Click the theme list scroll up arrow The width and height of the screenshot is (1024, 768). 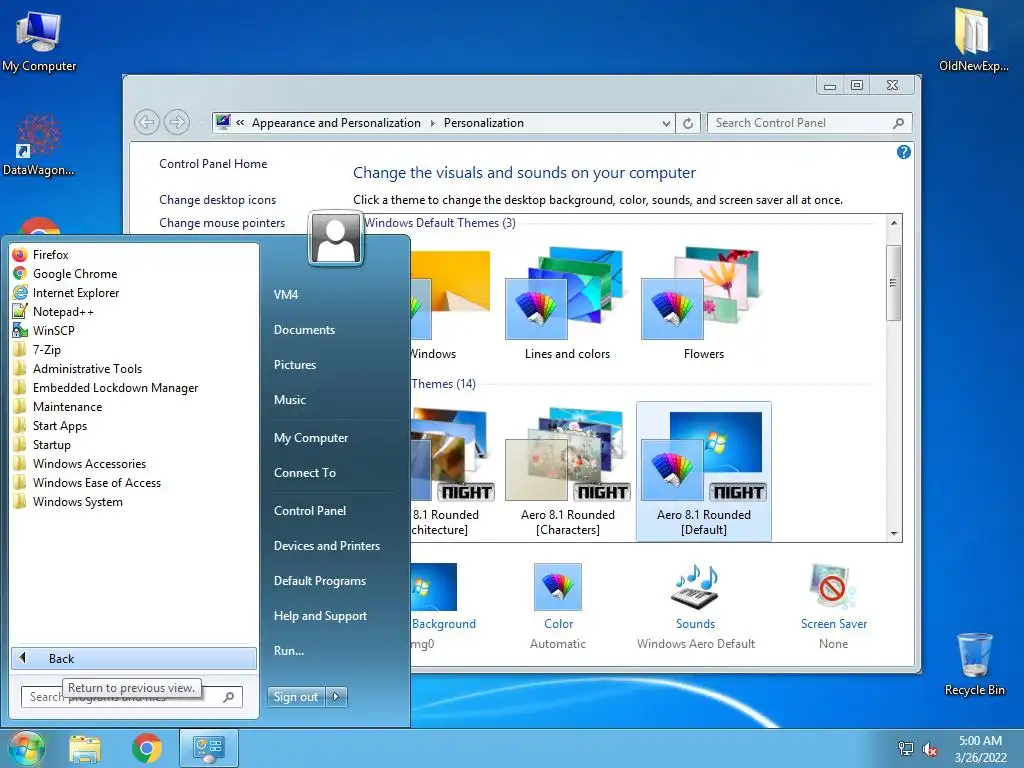pyautogui.click(x=894, y=223)
